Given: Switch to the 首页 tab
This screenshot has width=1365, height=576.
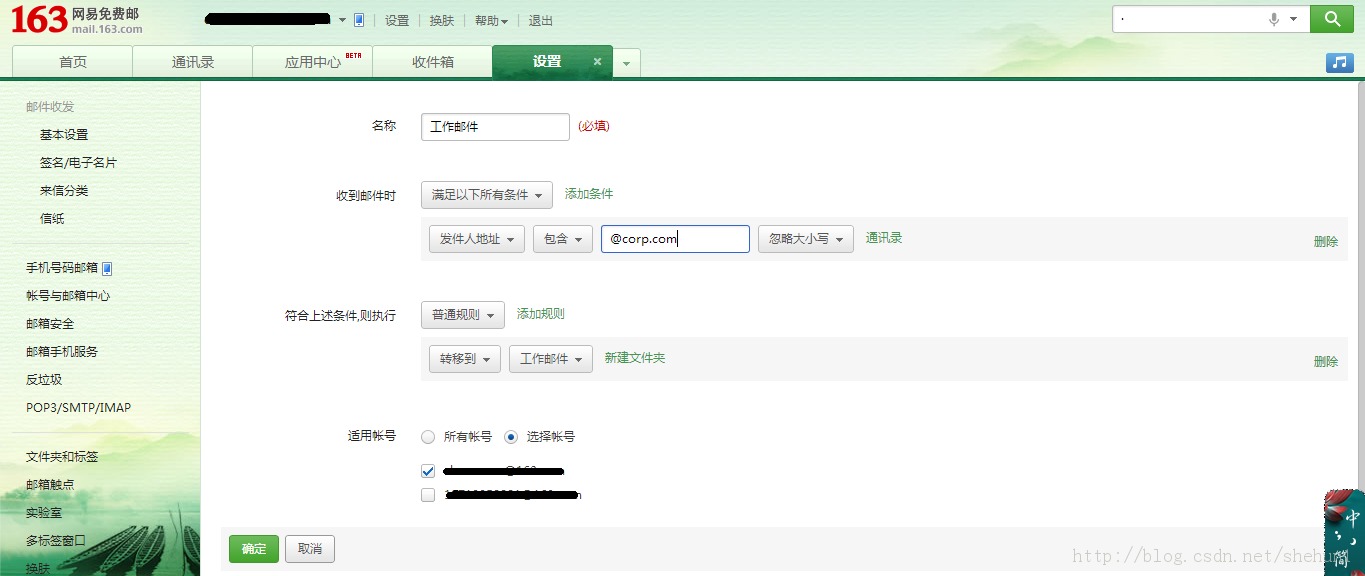Looking at the screenshot, I should pyautogui.click(x=73, y=62).
